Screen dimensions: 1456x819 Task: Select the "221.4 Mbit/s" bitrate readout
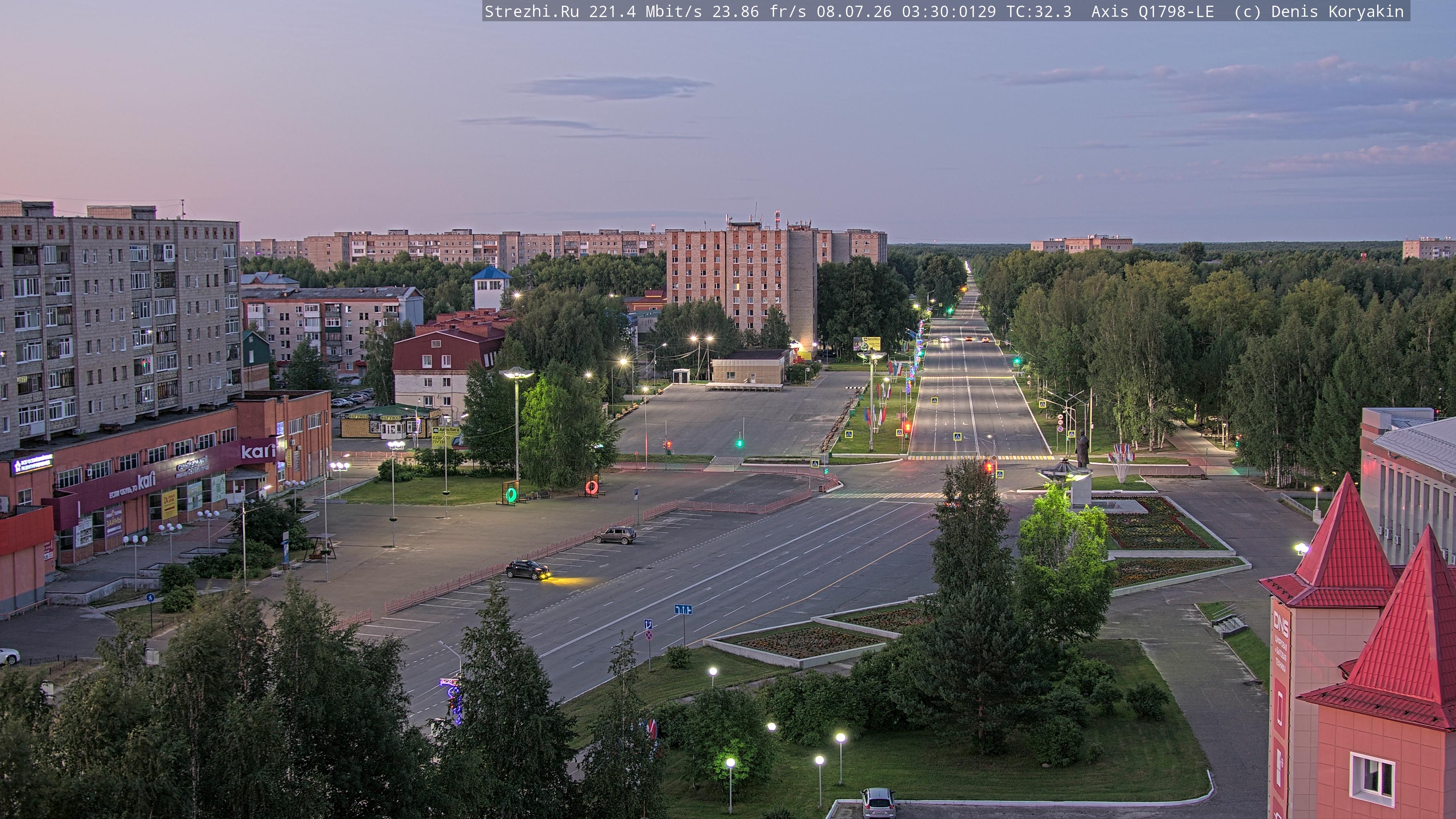point(645,11)
